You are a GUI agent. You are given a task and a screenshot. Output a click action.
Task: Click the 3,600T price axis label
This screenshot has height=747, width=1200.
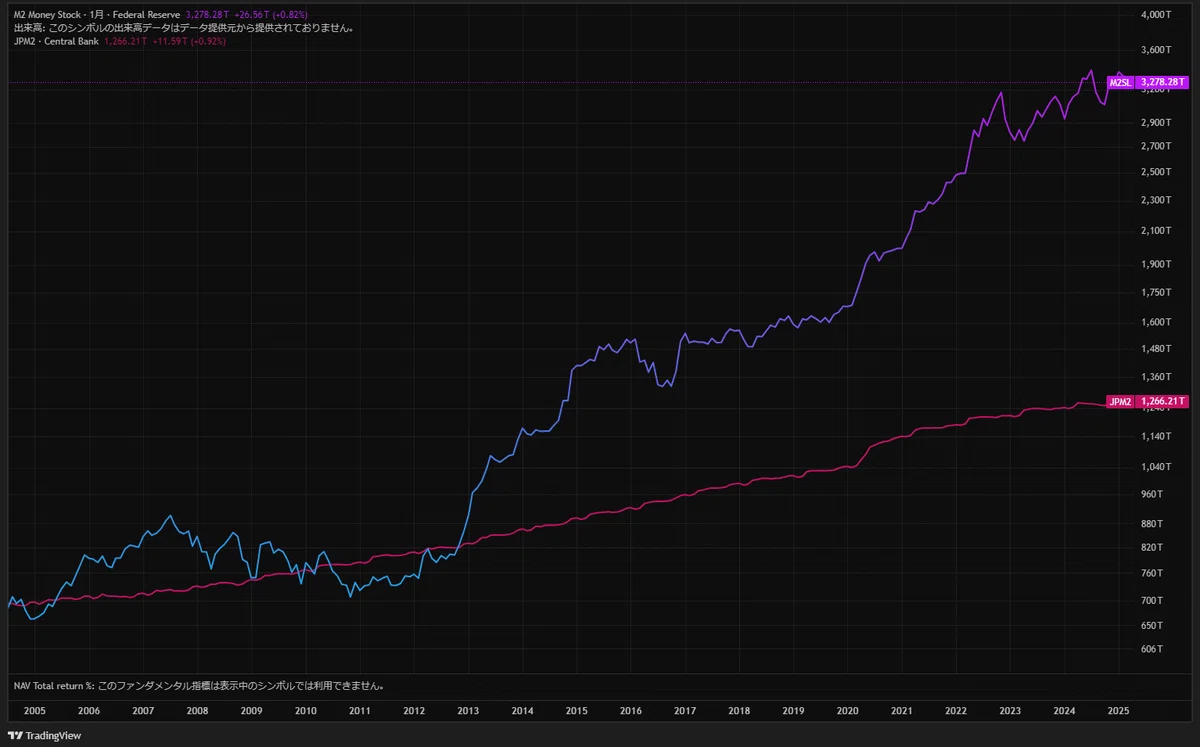pyautogui.click(x=1155, y=50)
